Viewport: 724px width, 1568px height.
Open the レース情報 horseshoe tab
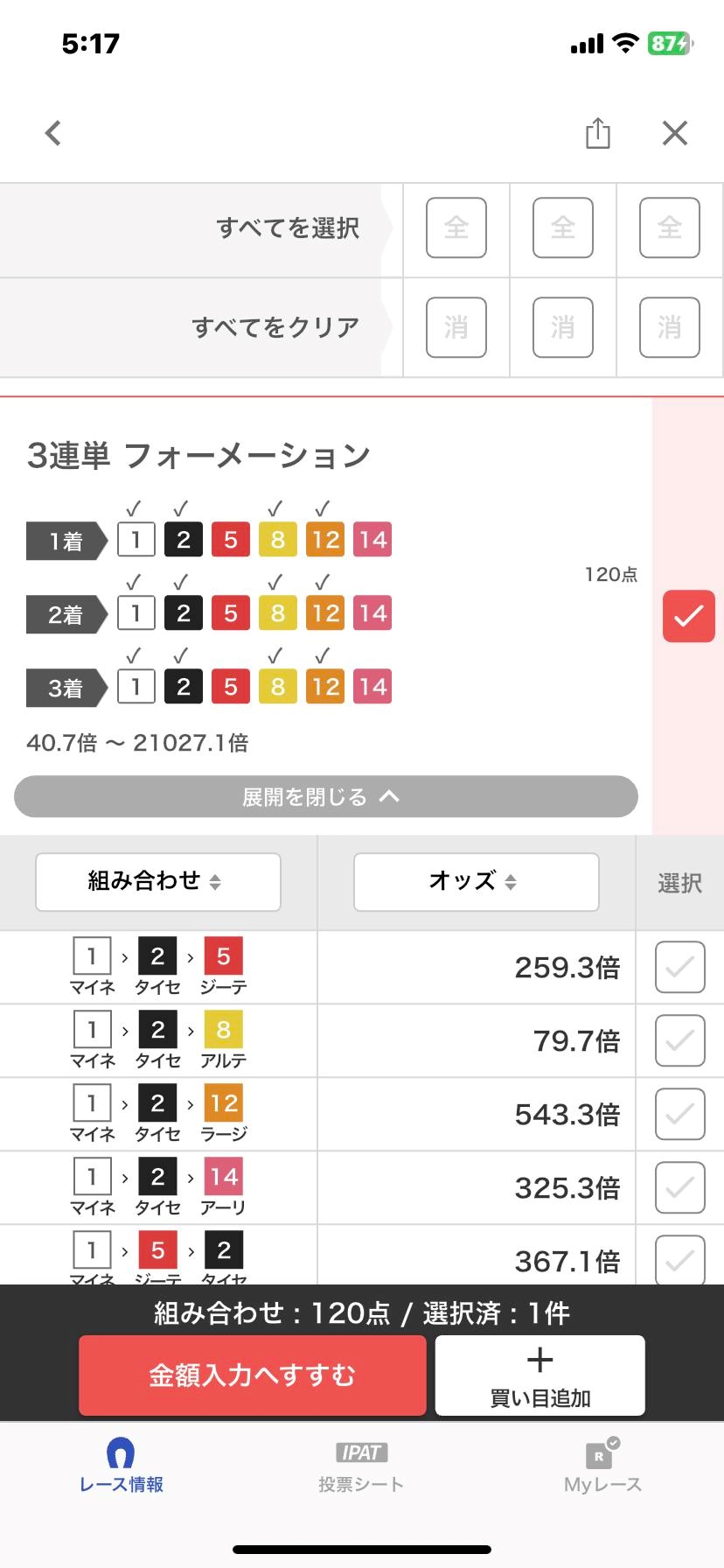(121, 1467)
